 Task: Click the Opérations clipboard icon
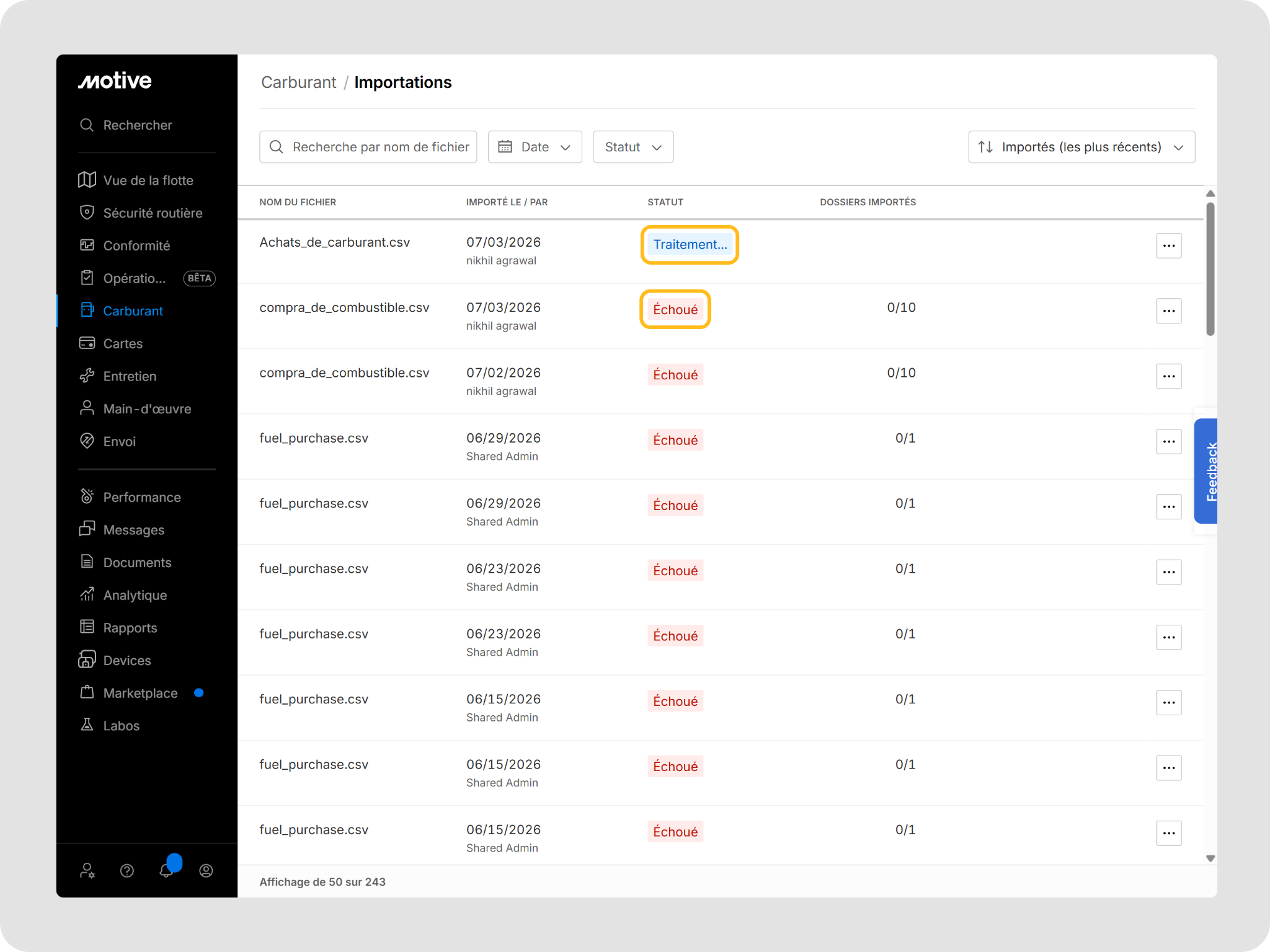click(87, 278)
